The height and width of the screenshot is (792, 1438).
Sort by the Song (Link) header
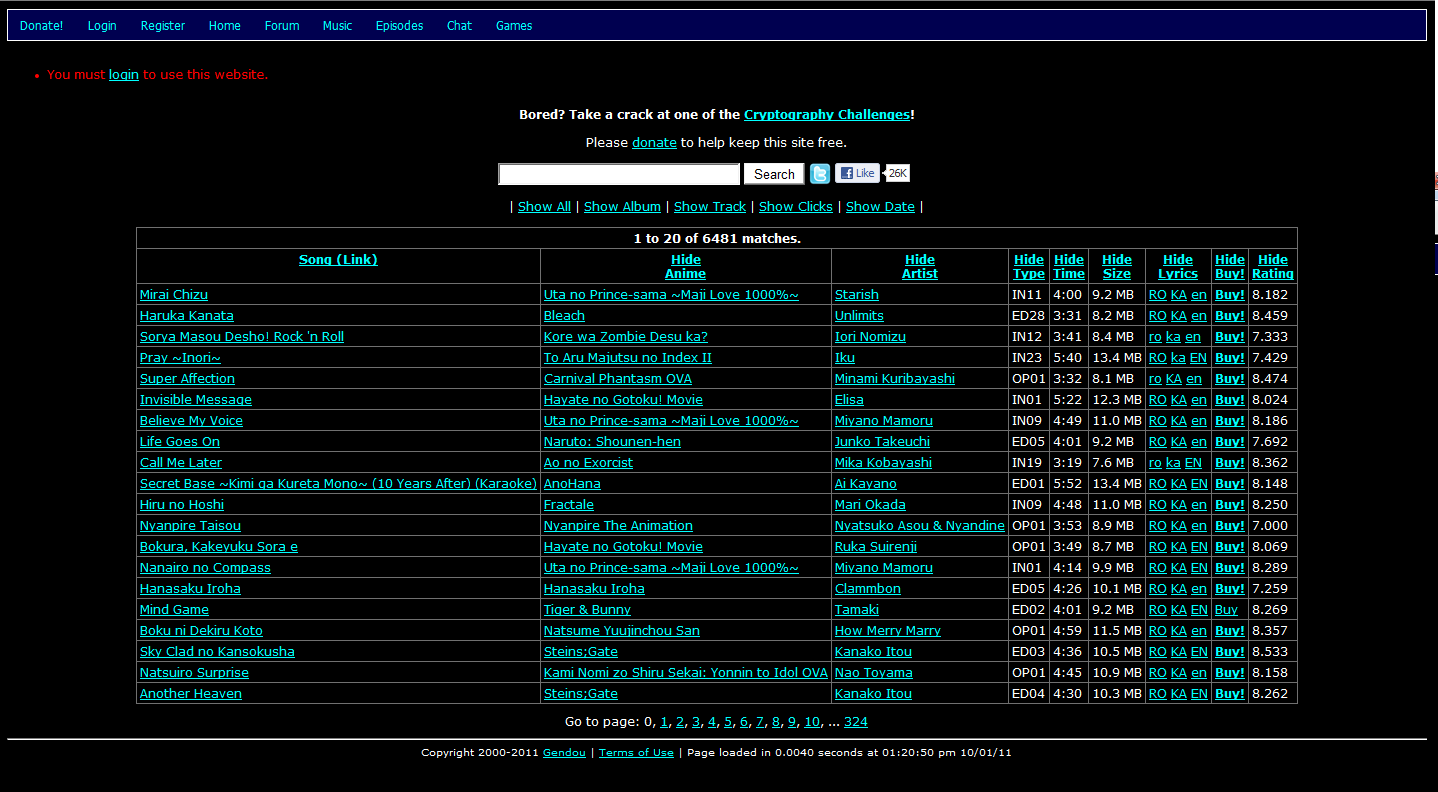pyautogui.click(x=338, y=260)
